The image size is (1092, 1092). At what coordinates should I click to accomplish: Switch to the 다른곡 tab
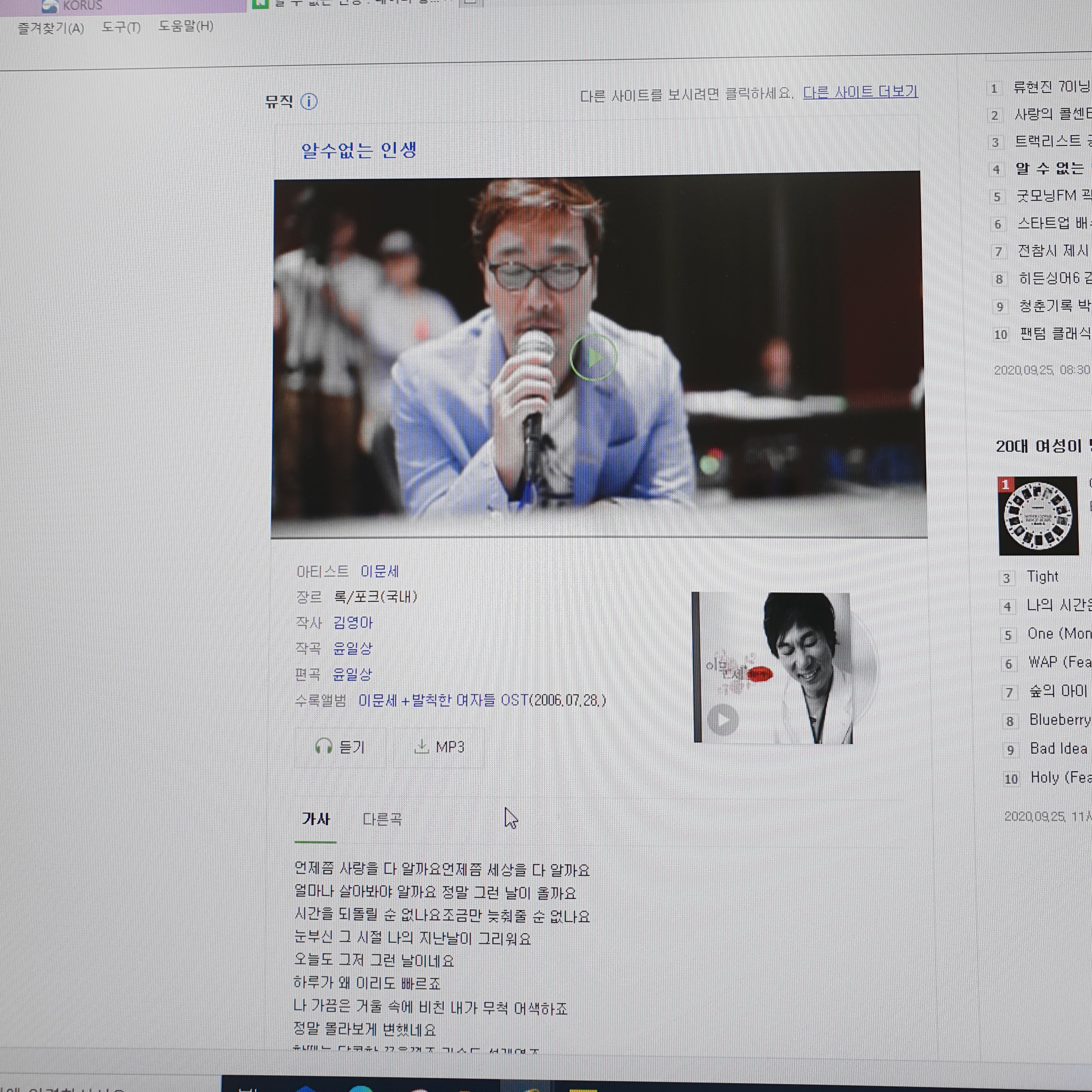(382, 819)
